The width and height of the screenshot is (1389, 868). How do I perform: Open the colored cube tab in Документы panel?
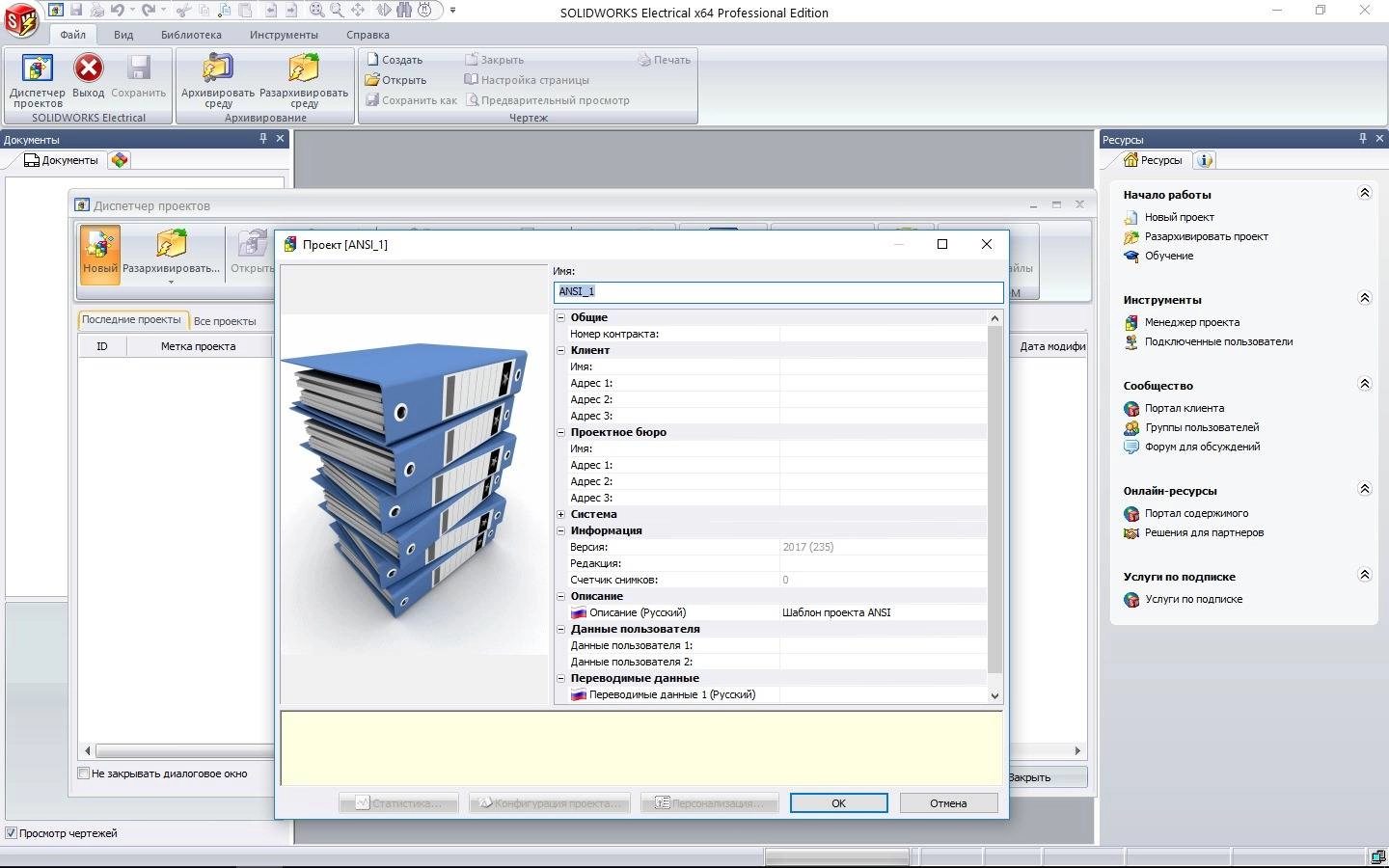coord(119,160)
